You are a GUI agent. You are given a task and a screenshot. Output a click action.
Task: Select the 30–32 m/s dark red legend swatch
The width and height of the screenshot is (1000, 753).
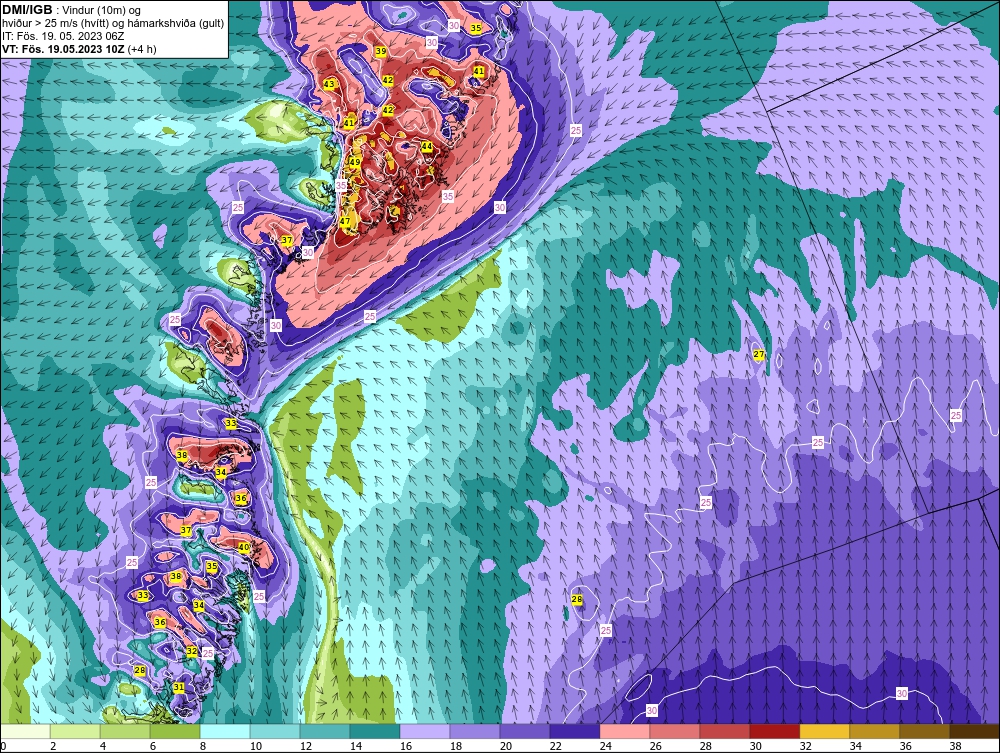(x=774, y=731)
